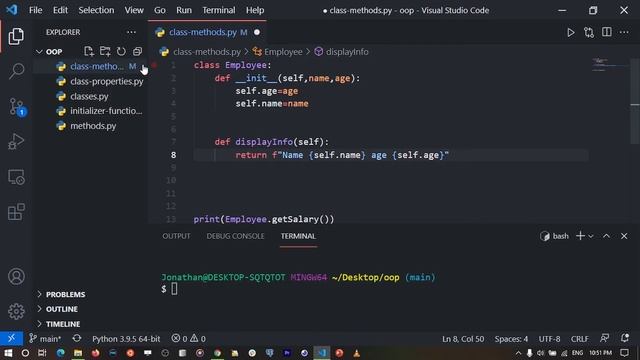Image resolution: width=640 pixels, height=360 pixels.
Task: Change indentation via Spaces: 4
Action: (x=511, y=338)
